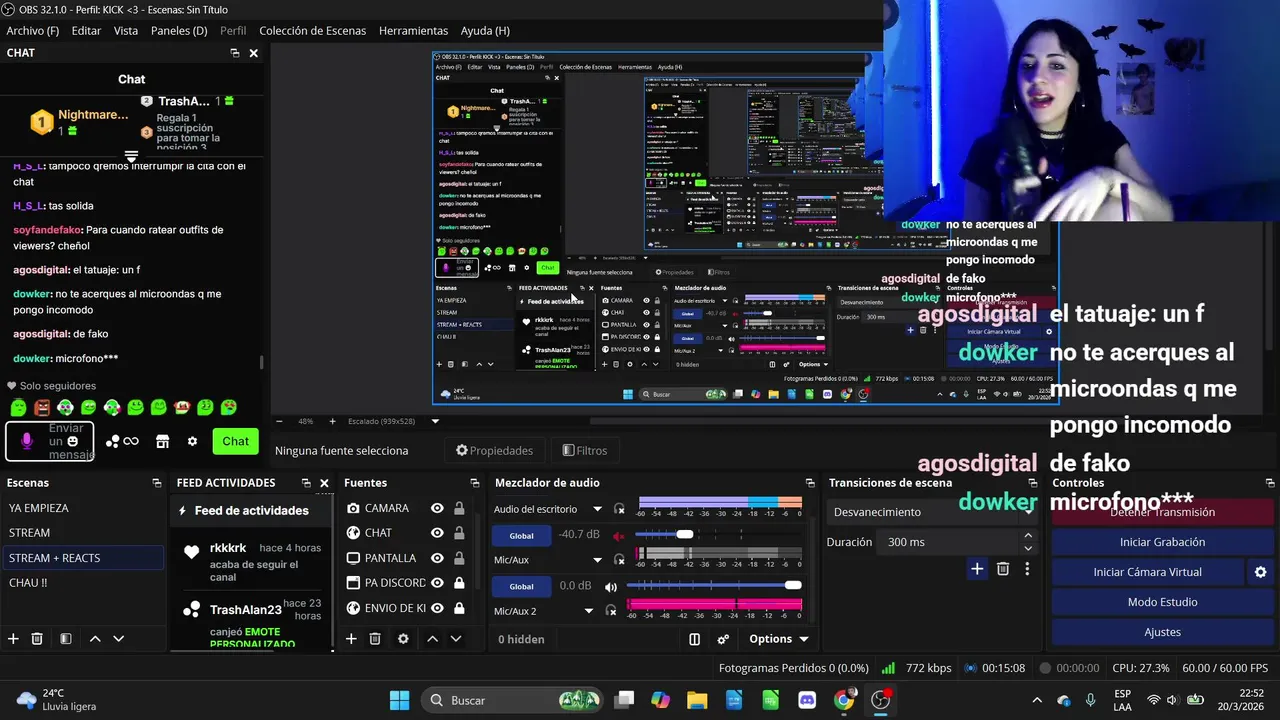1280x720 pixels.
Task: Hide the PA DISCORD source
Action: pyautogui.click(x=437, y=583)
